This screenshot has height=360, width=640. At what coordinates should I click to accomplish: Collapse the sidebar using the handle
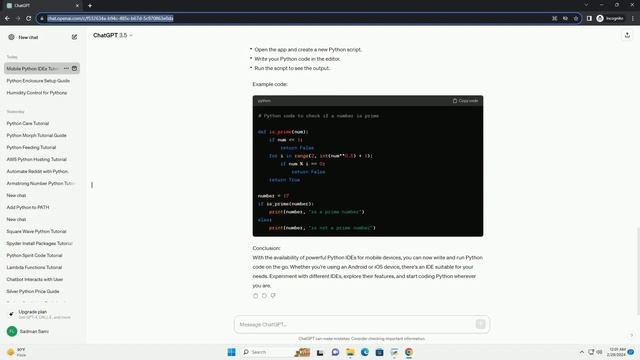pyautogui.click(x=92, y=185)
